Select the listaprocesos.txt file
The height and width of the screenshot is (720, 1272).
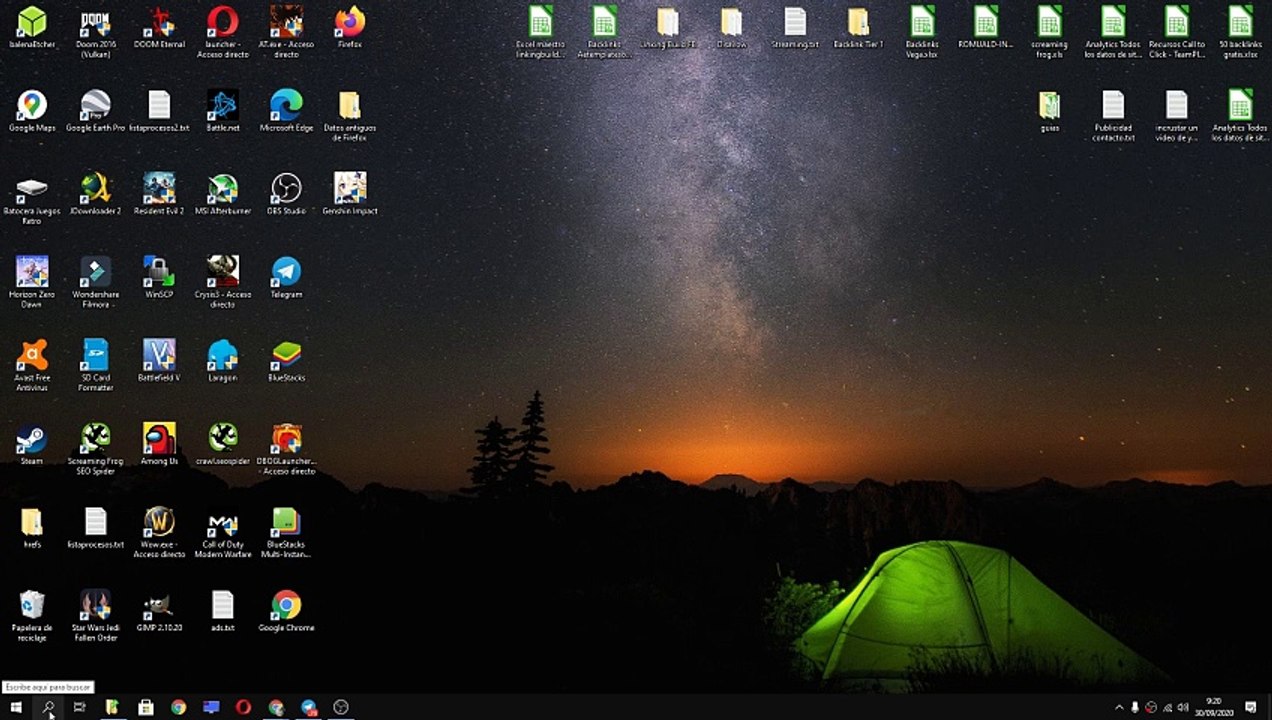coord(95,527)
